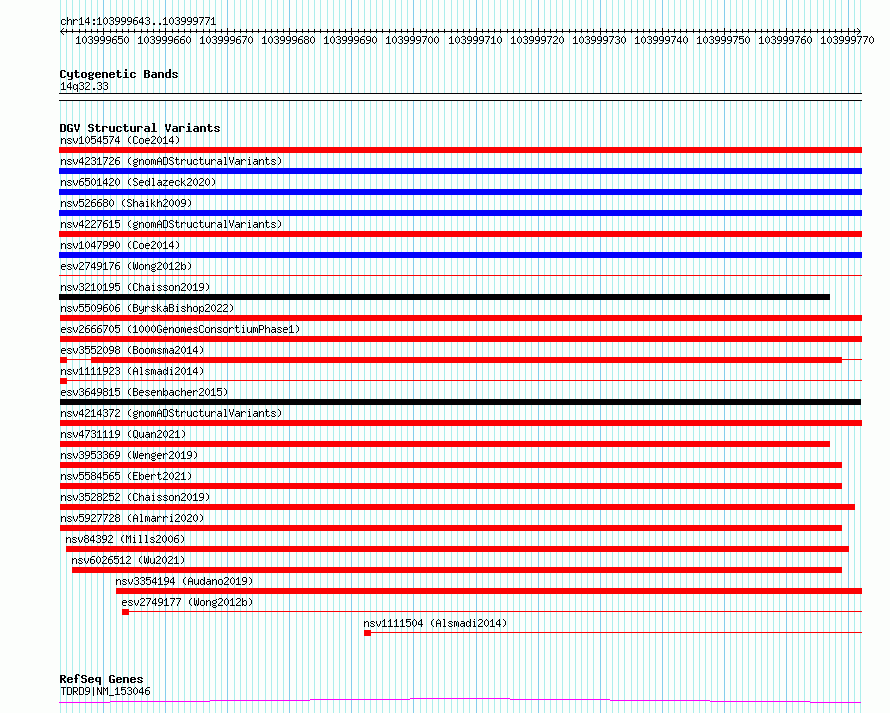This screenshot has width=890, height=713.
Task: Click the RefSeq Genes track title
Action: pos(101,680)
